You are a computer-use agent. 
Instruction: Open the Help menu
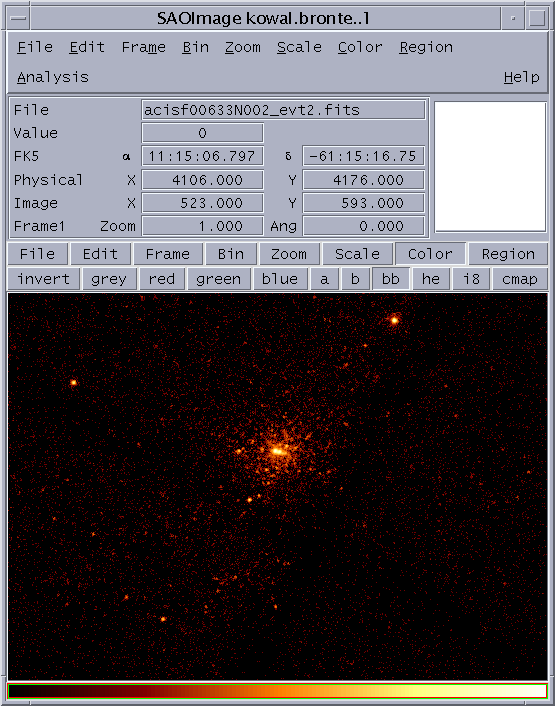pos(521,77)
